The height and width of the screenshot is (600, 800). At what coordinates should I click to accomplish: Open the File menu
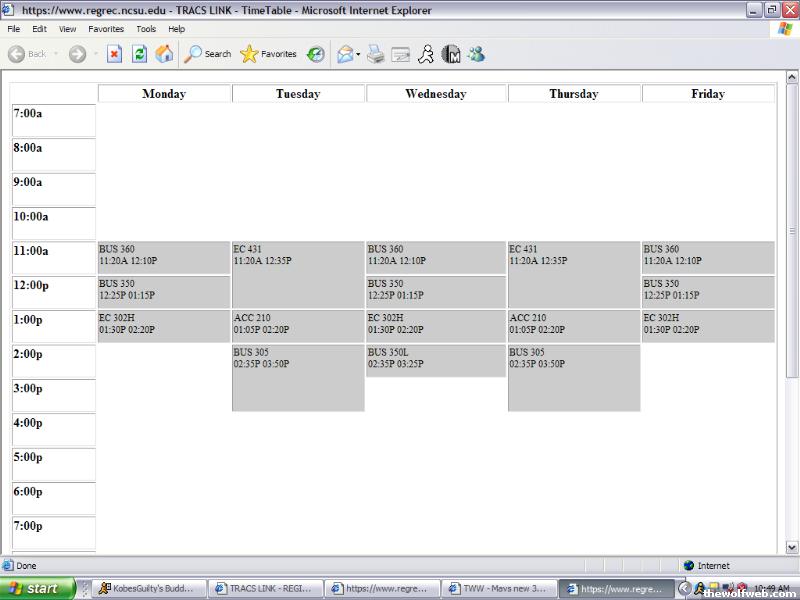(14, 29)
